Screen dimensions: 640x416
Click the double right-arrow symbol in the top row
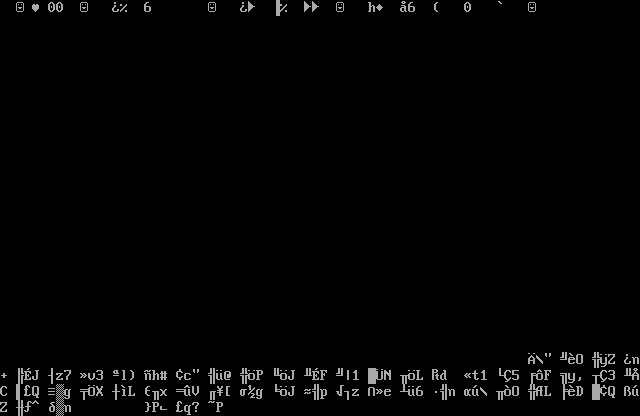point(311,8)
